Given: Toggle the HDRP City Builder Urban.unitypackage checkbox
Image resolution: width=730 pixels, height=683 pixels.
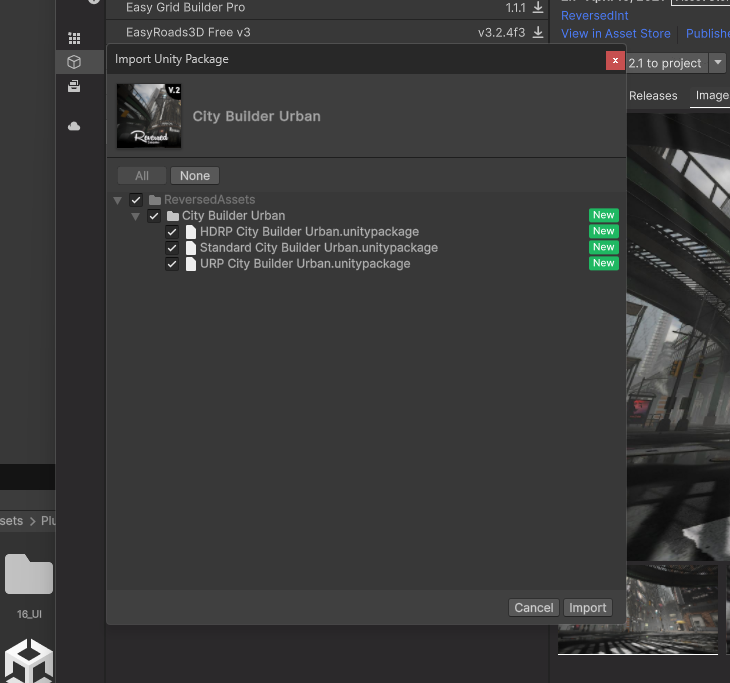Looking at the screenshot, I should (x=172, y=232).
